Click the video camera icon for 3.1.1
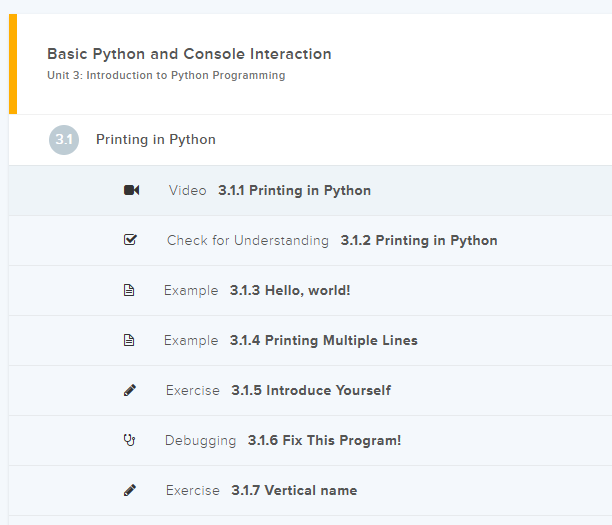The height and width of the screenshot is (525, 612). [x=131, y=190]
